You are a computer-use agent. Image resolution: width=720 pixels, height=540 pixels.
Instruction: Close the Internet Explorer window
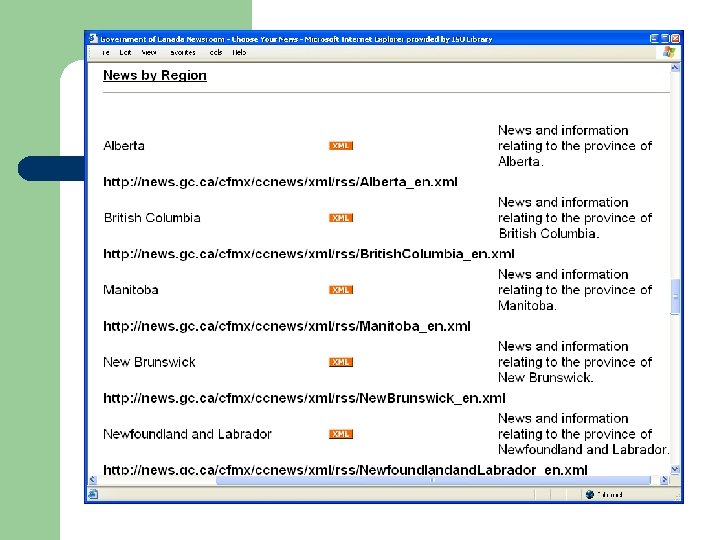click(x=675, y=39)
